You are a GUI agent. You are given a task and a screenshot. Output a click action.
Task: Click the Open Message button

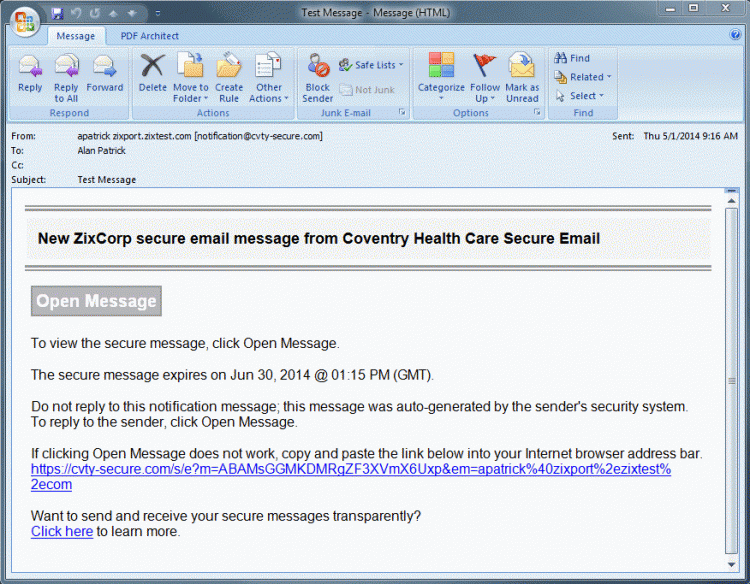(x=96, y=301)
